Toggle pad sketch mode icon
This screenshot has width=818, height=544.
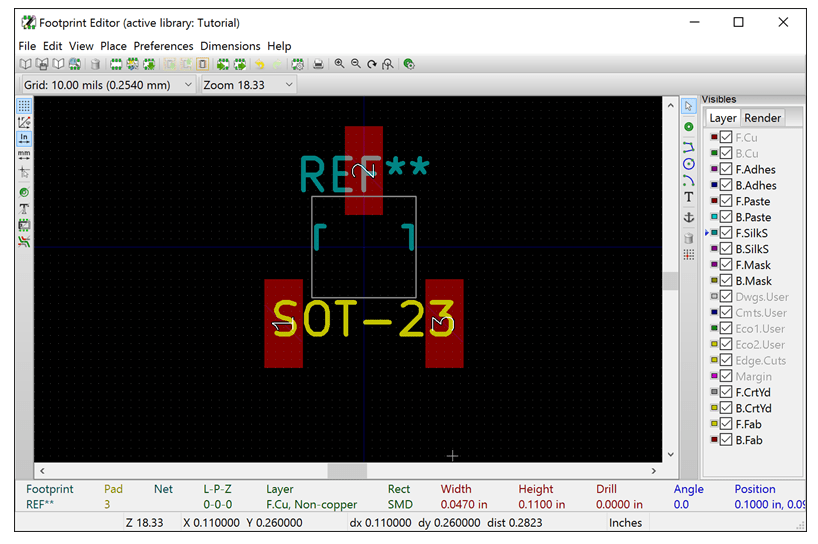click(x=24, y=192)
